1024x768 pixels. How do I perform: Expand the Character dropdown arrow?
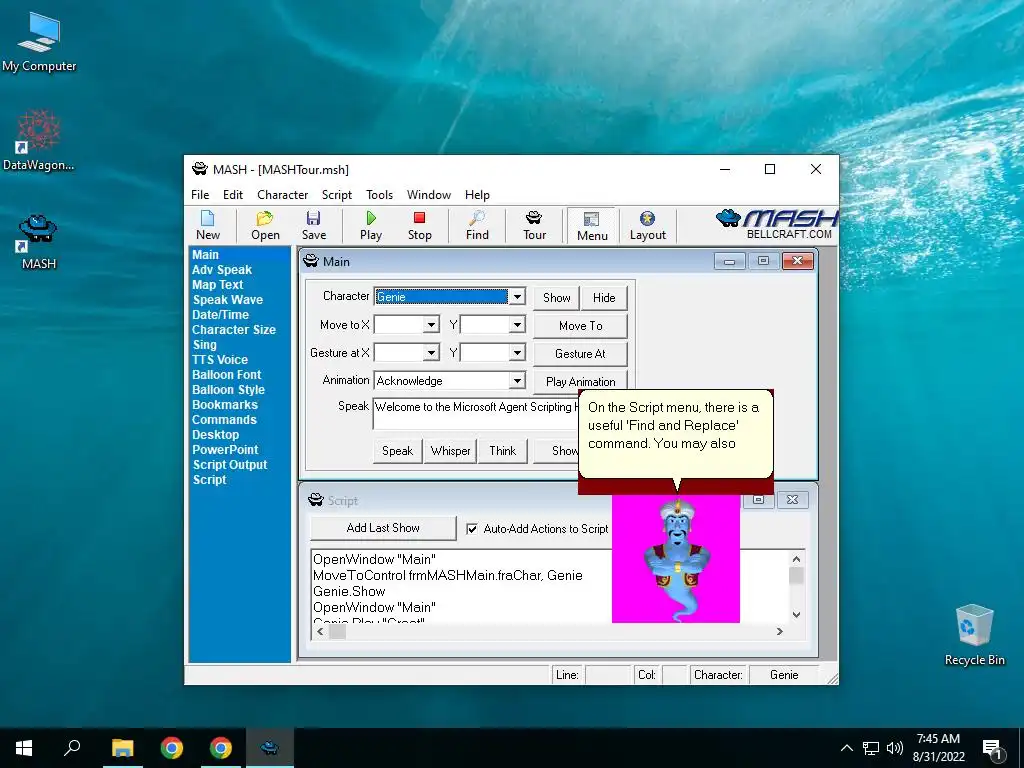(517, 296)
